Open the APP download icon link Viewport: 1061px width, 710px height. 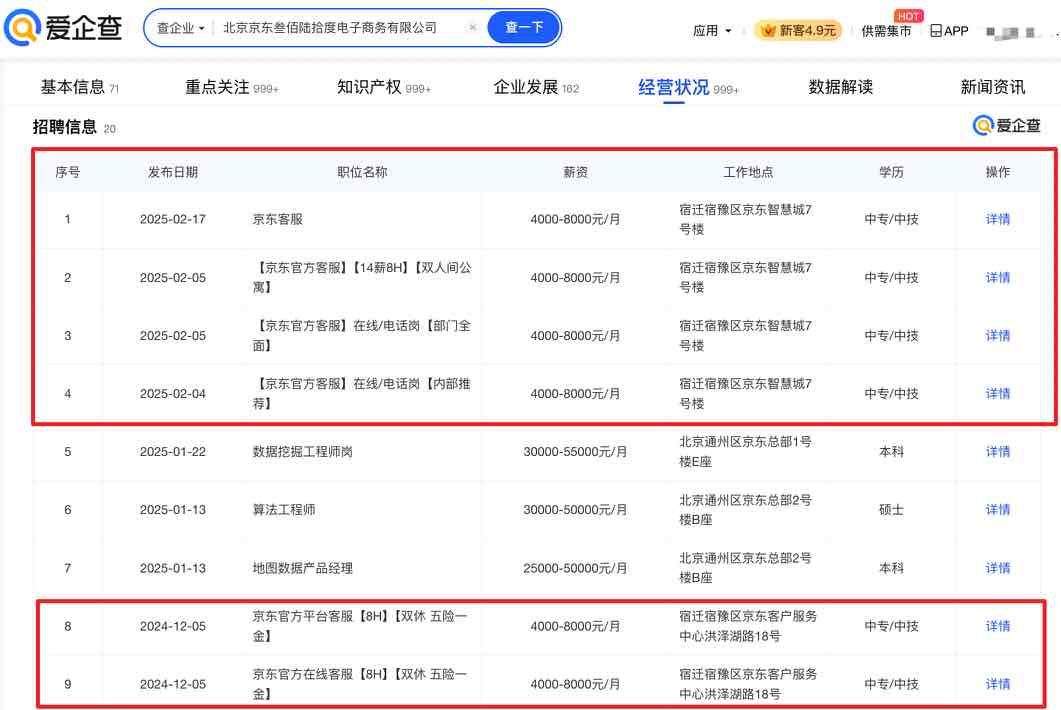(949, 31)
